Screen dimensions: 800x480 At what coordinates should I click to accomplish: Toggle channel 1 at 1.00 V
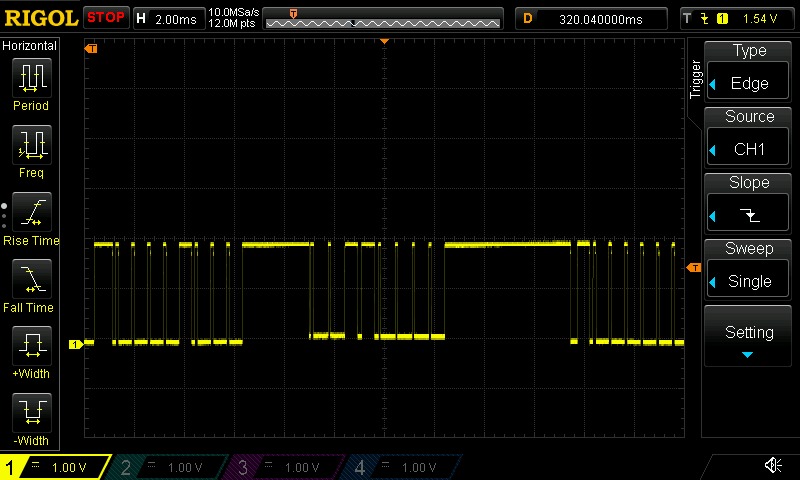click(x=55, y=467)
